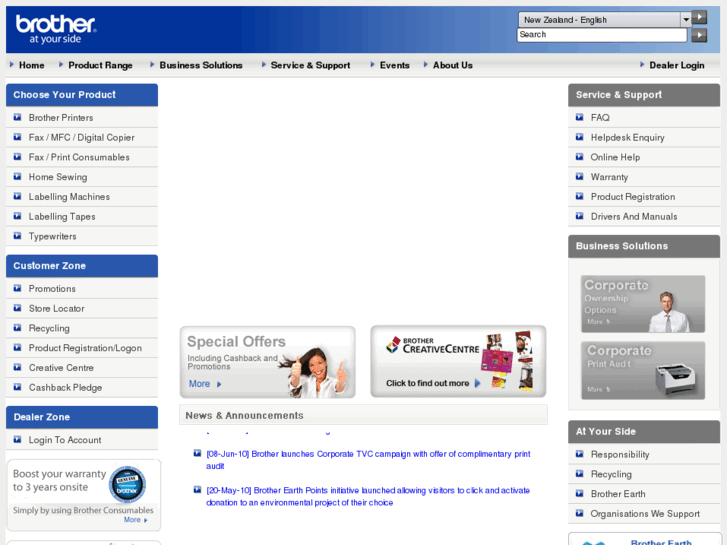The width and height of the screenshot is (727, 545).
Task: Click the Service & Support sidebar header
Action: (x=644, y=95)
